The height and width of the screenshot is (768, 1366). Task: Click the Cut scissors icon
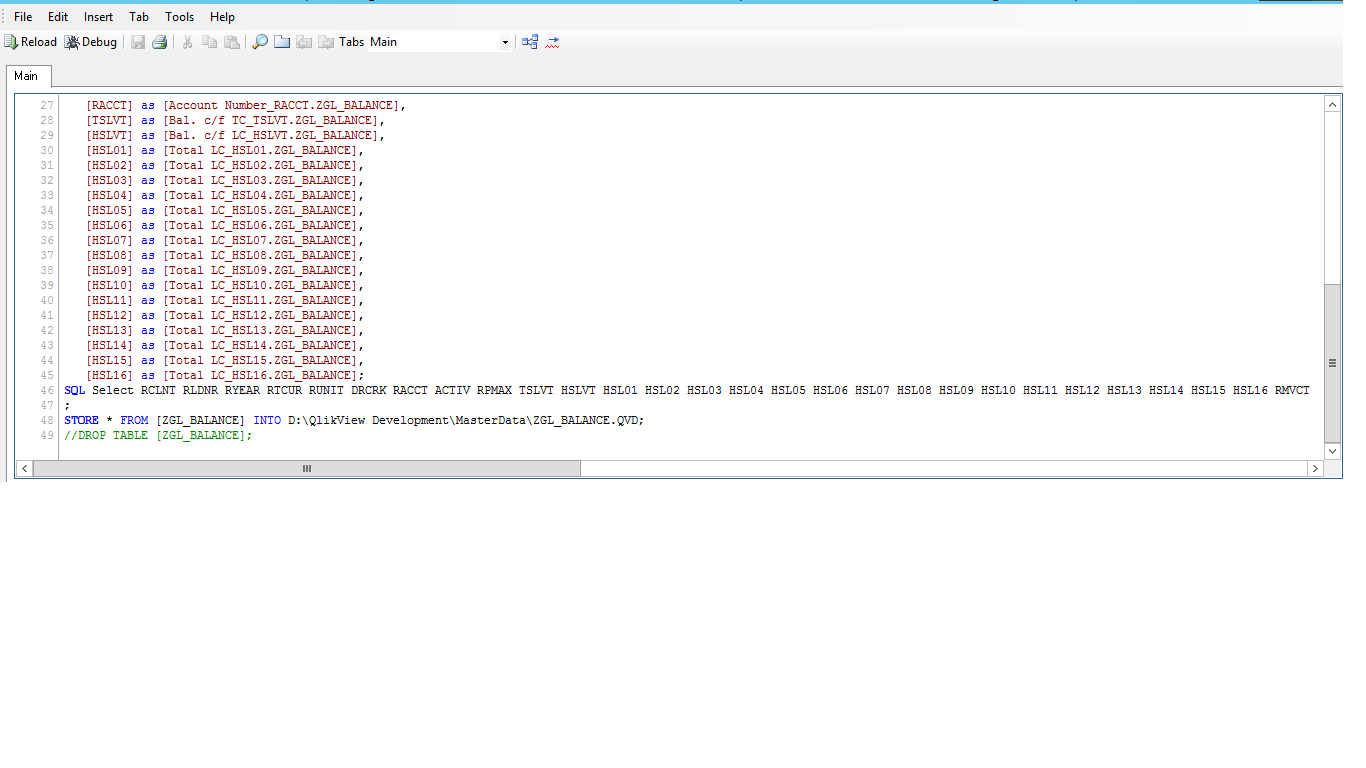(187, 42)
